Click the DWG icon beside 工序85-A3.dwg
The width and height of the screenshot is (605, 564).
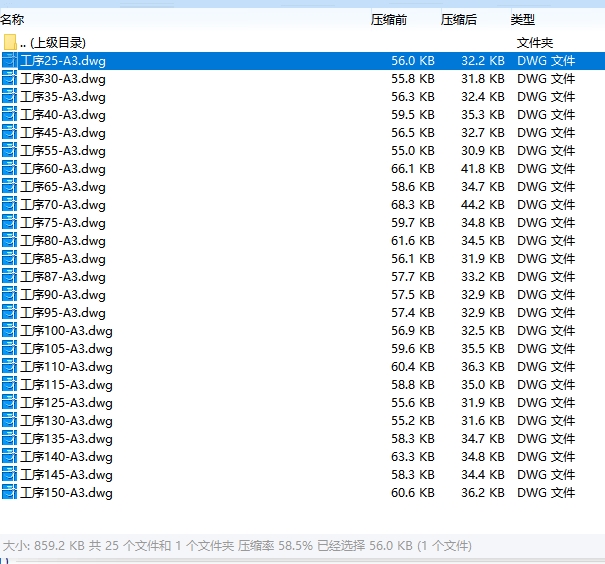click(x=10, y=258)
